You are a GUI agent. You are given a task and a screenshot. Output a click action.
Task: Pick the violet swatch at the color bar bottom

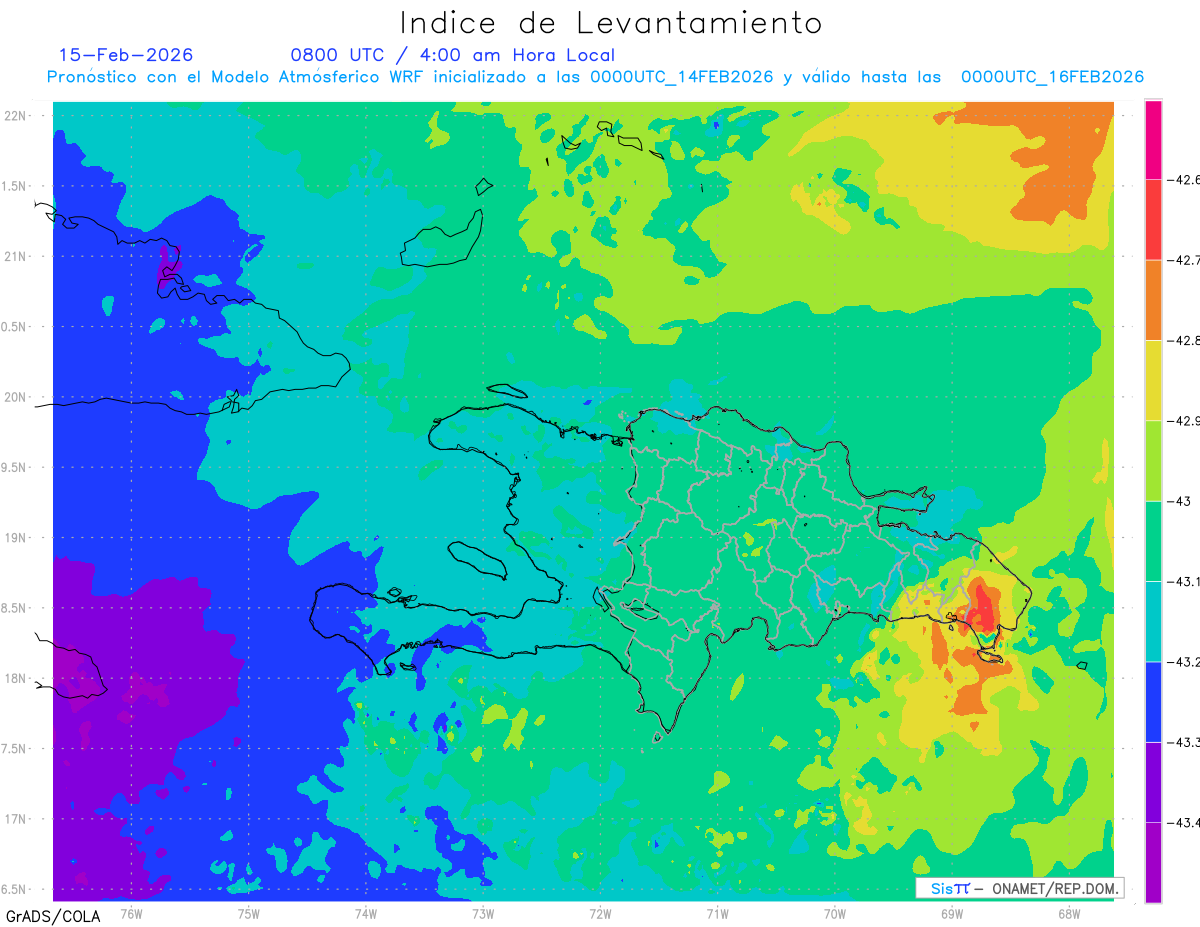pyautogui.click(x=1153, y=862)
